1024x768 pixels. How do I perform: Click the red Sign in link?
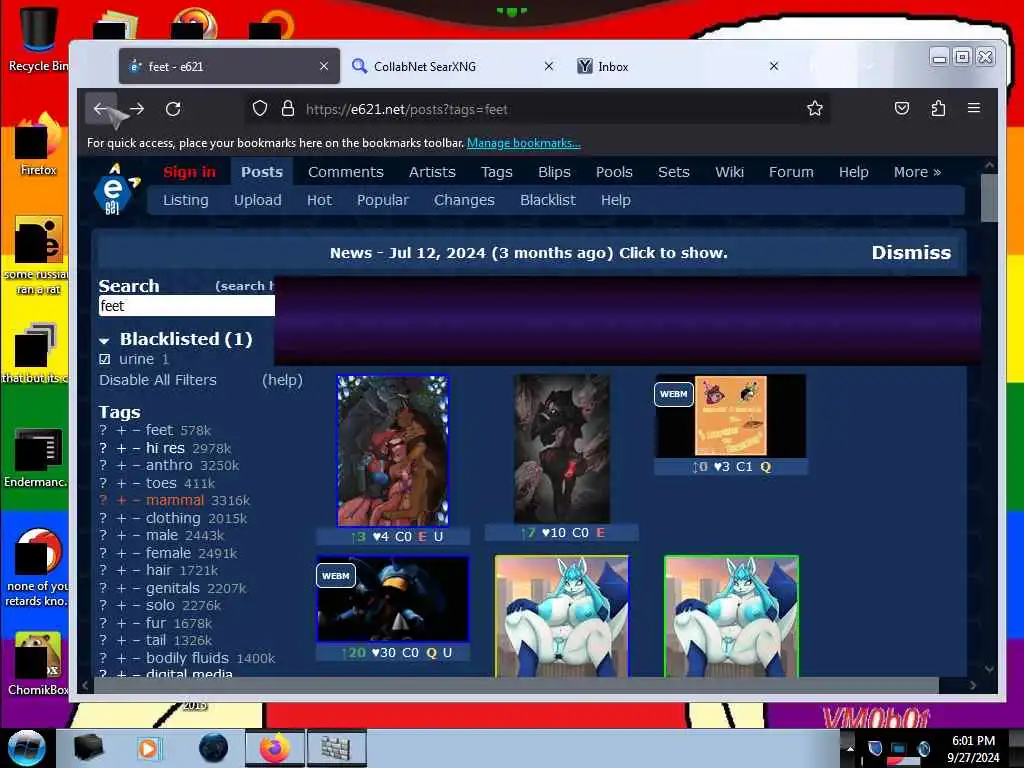pos(189,172)
